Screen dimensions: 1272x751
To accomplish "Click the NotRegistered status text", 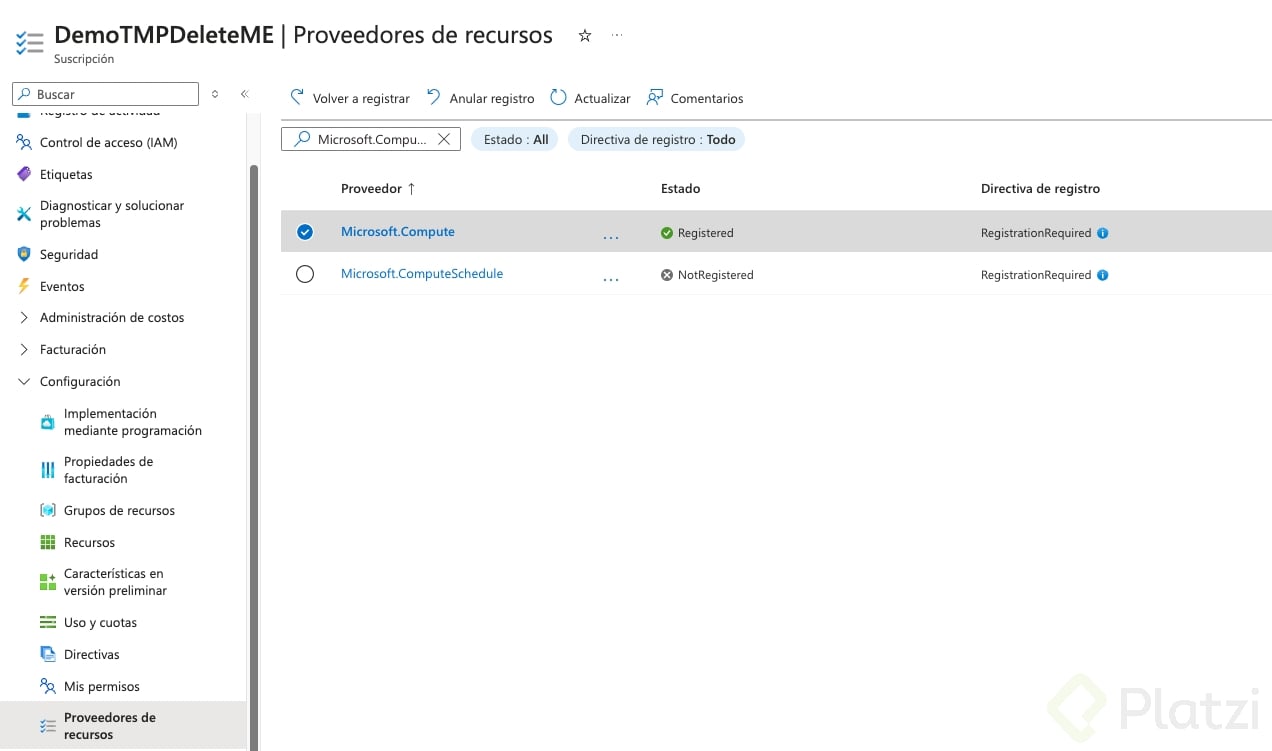I will pyautogui.click(x=715, y=275).
